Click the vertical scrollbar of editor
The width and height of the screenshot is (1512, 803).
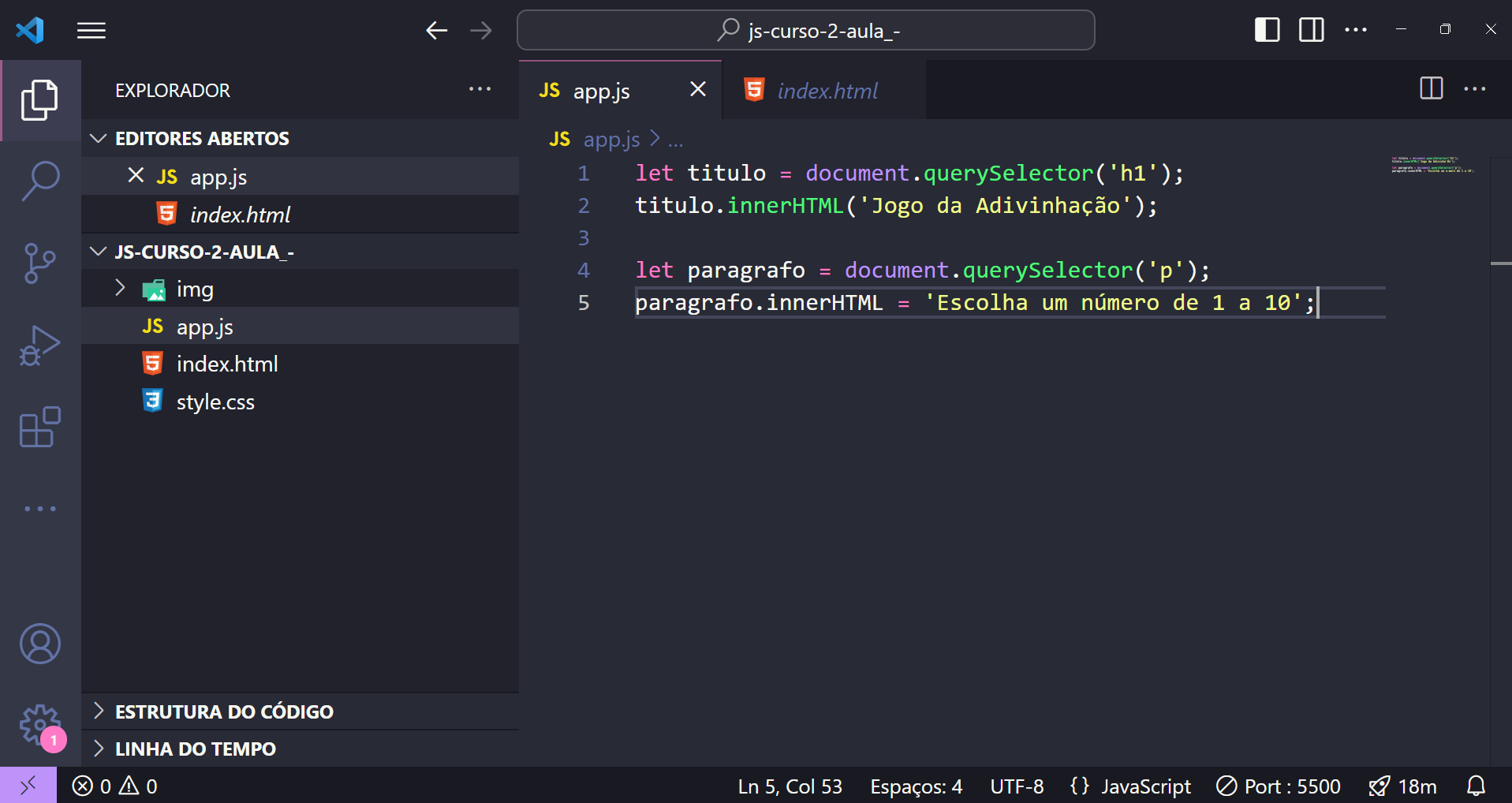(x=1500, y=461)
